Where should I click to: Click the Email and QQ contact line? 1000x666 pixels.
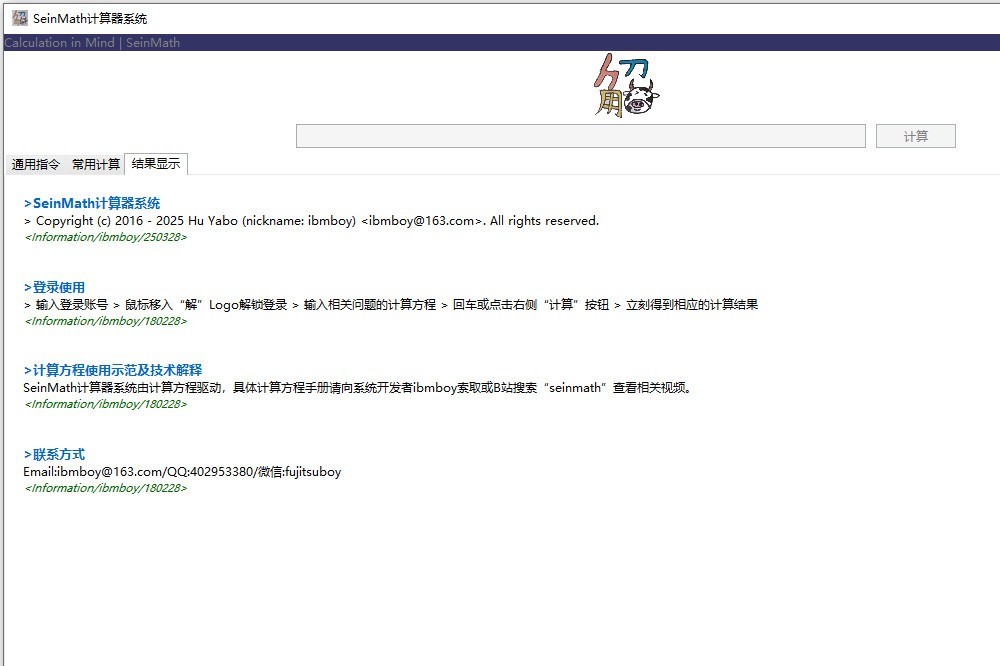pos(182,471)
